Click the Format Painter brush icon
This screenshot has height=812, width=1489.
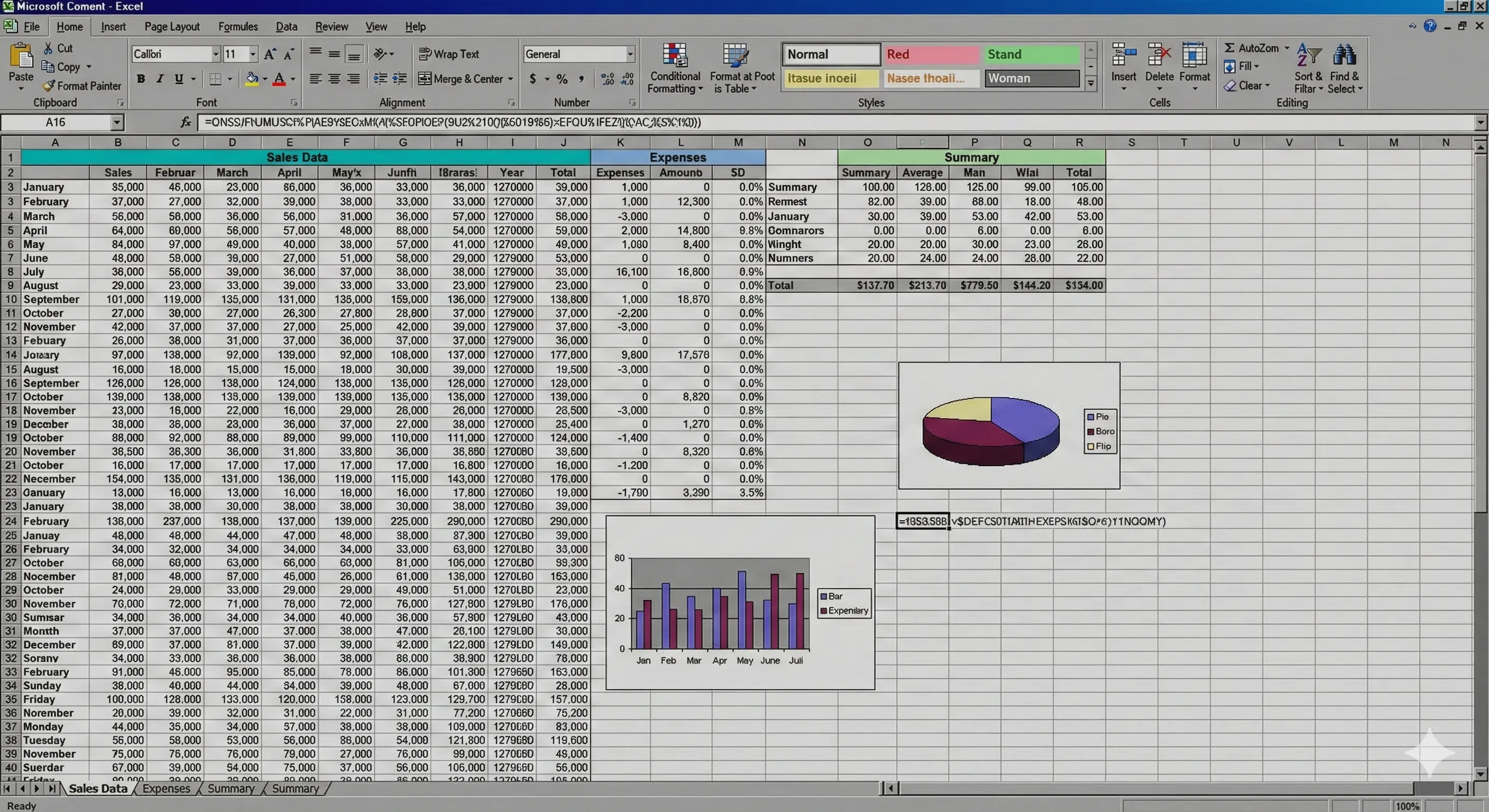pyautogui.click(x=49, y=86)
